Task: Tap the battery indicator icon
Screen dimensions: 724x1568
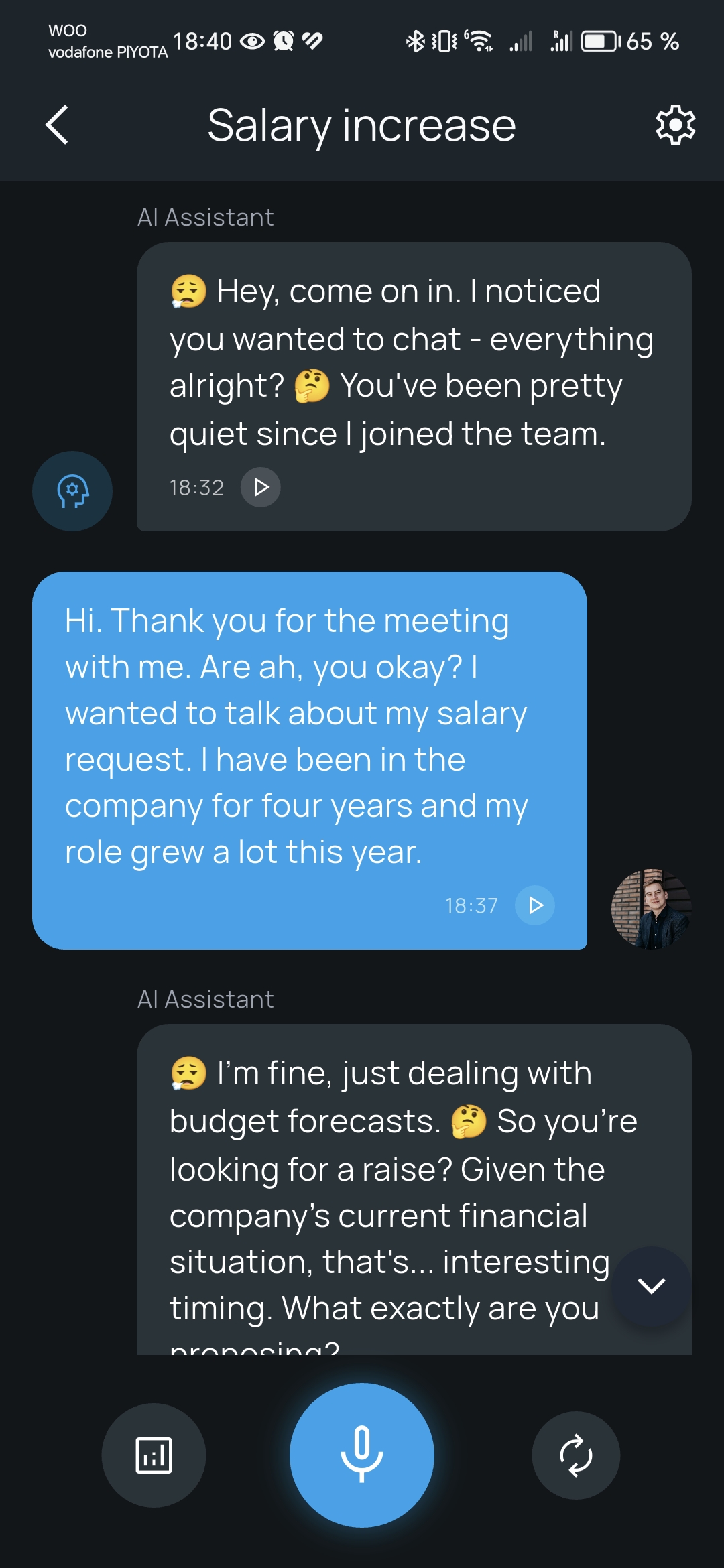Action: 600,42
